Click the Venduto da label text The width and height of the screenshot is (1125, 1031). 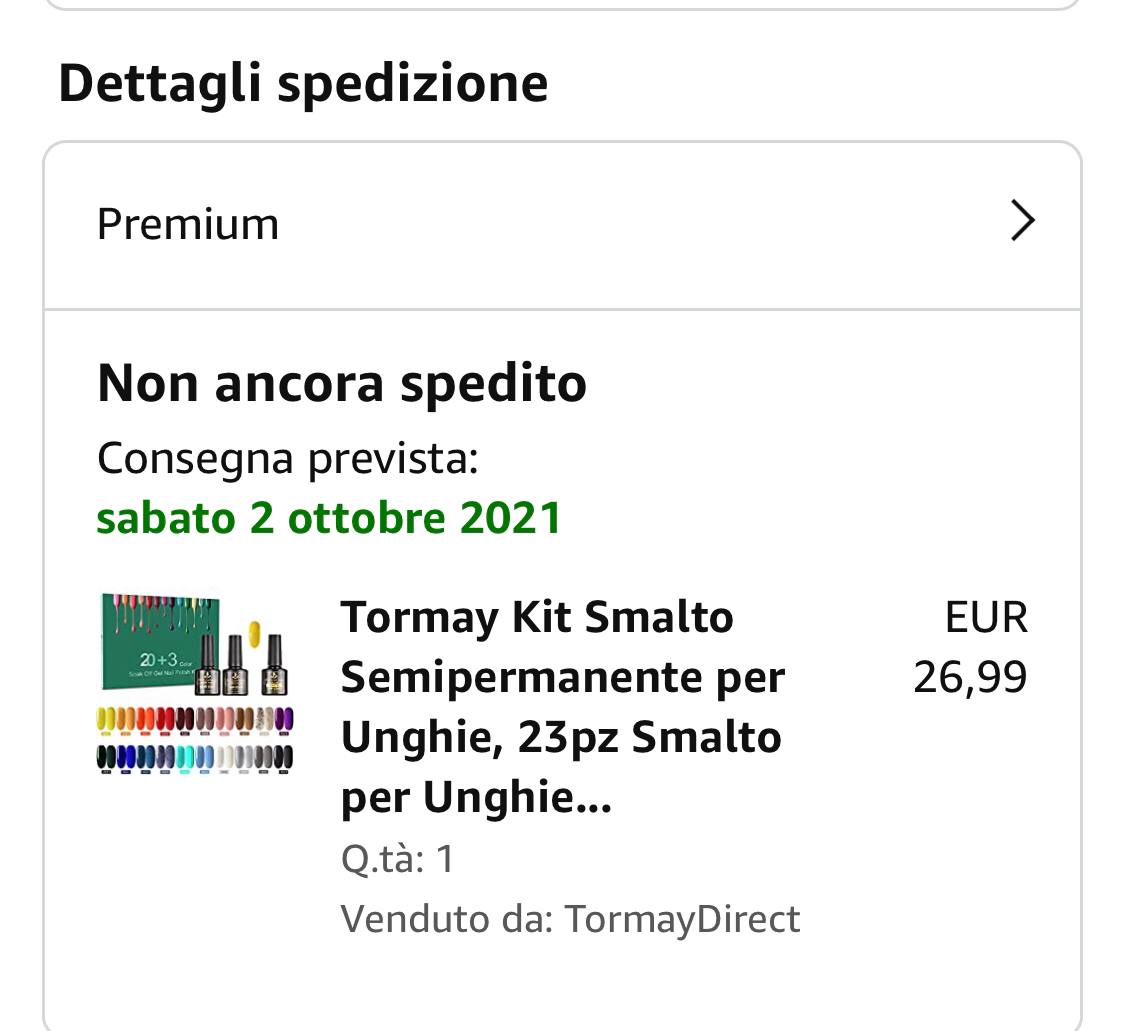point(446,918)
